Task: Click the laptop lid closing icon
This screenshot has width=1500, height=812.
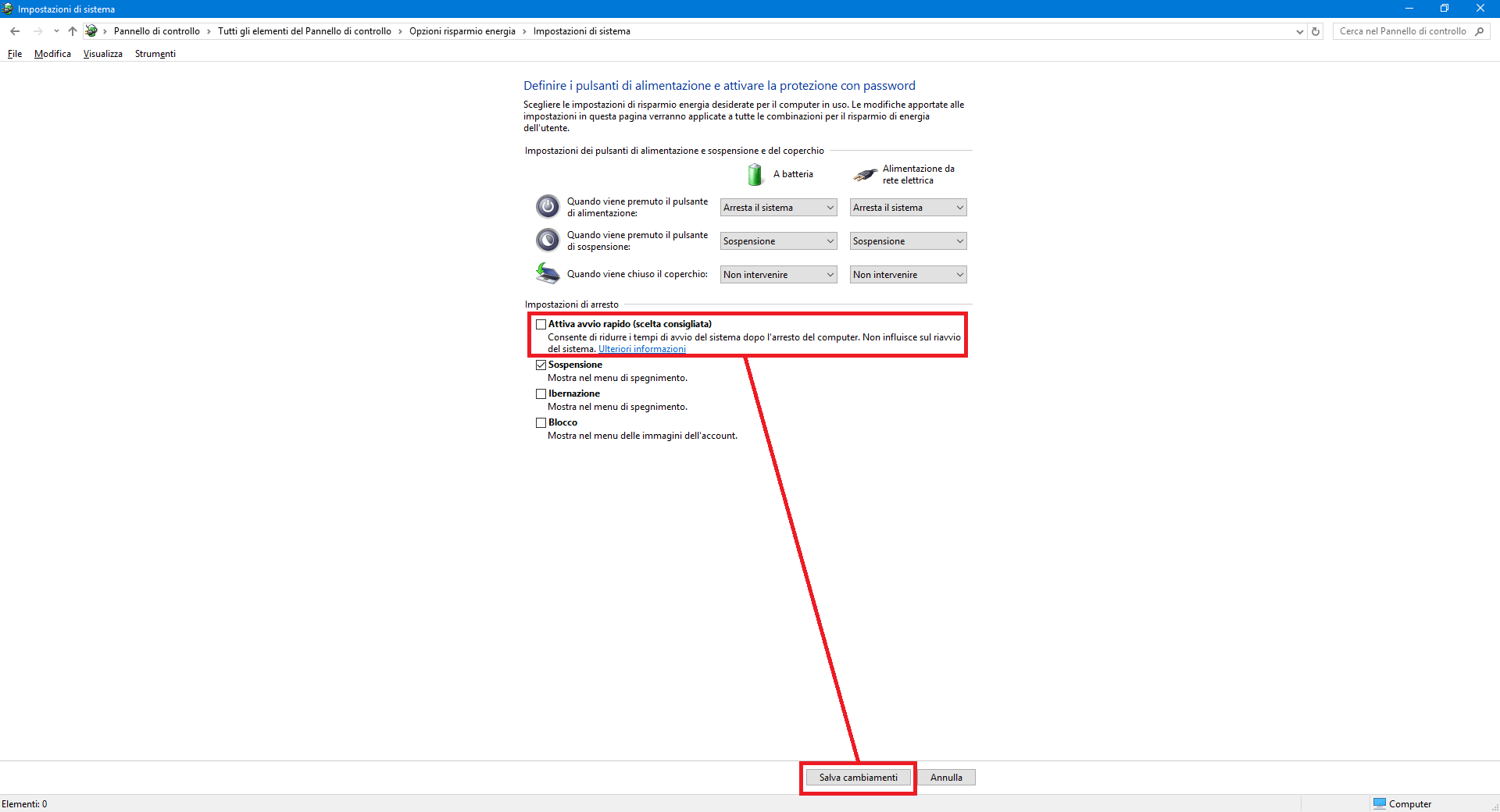Action: (x=548, y=274)
